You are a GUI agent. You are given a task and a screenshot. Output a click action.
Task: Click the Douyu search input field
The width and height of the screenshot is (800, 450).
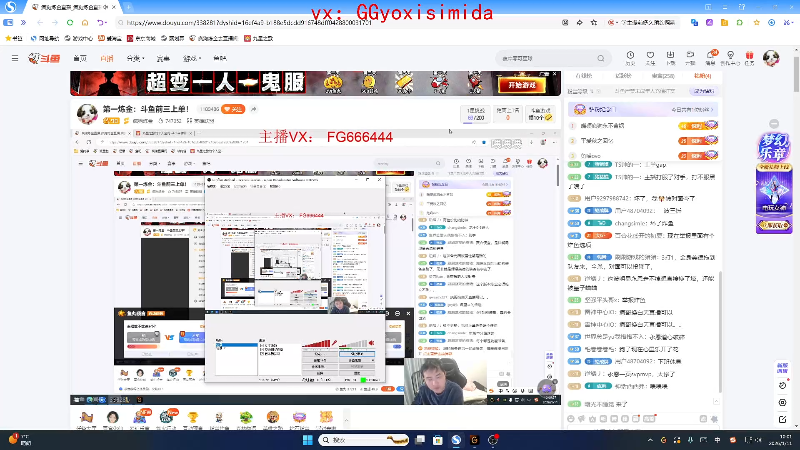tap(546, 59)
